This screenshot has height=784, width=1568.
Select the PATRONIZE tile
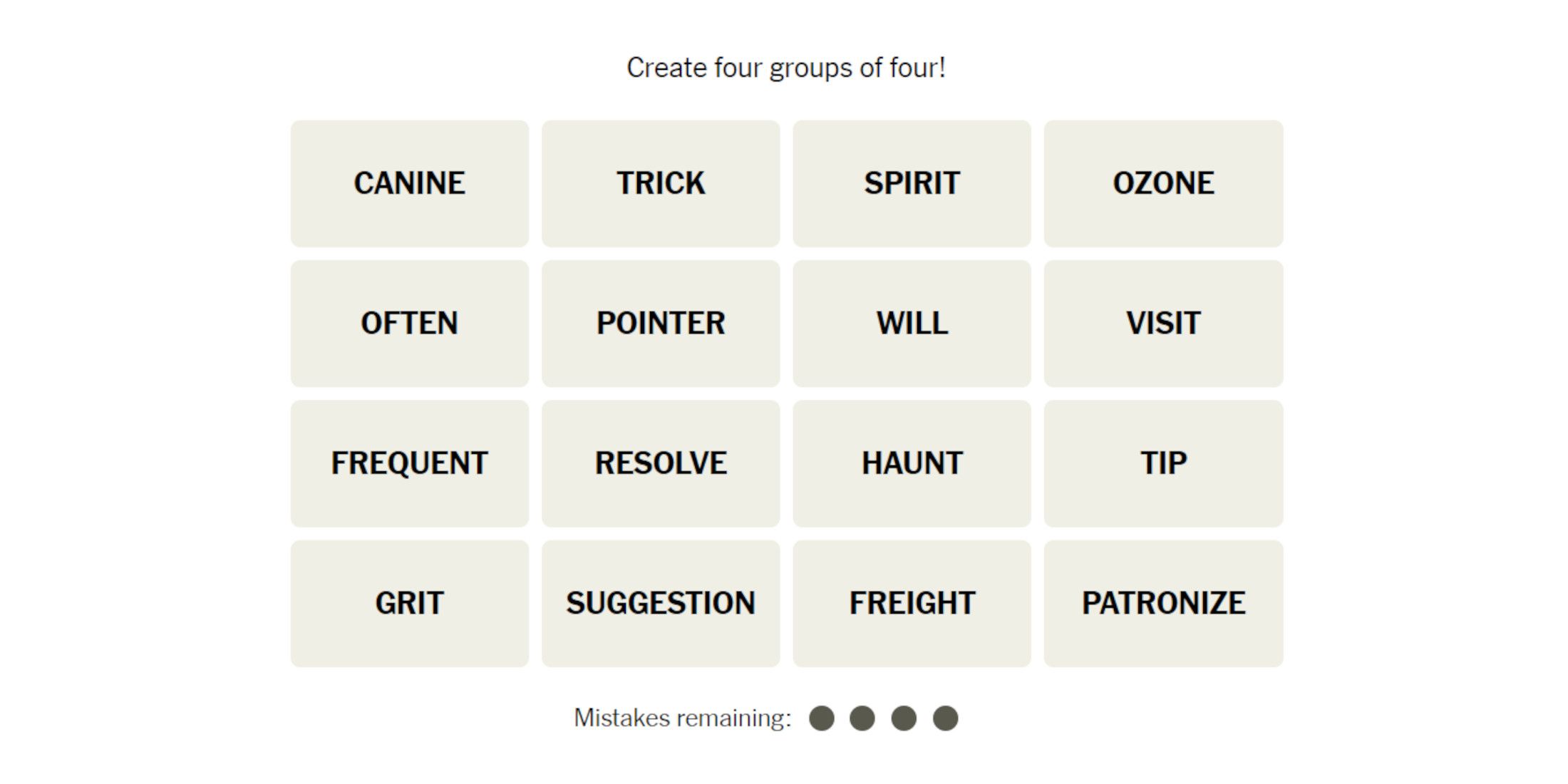coord(1163,603)
